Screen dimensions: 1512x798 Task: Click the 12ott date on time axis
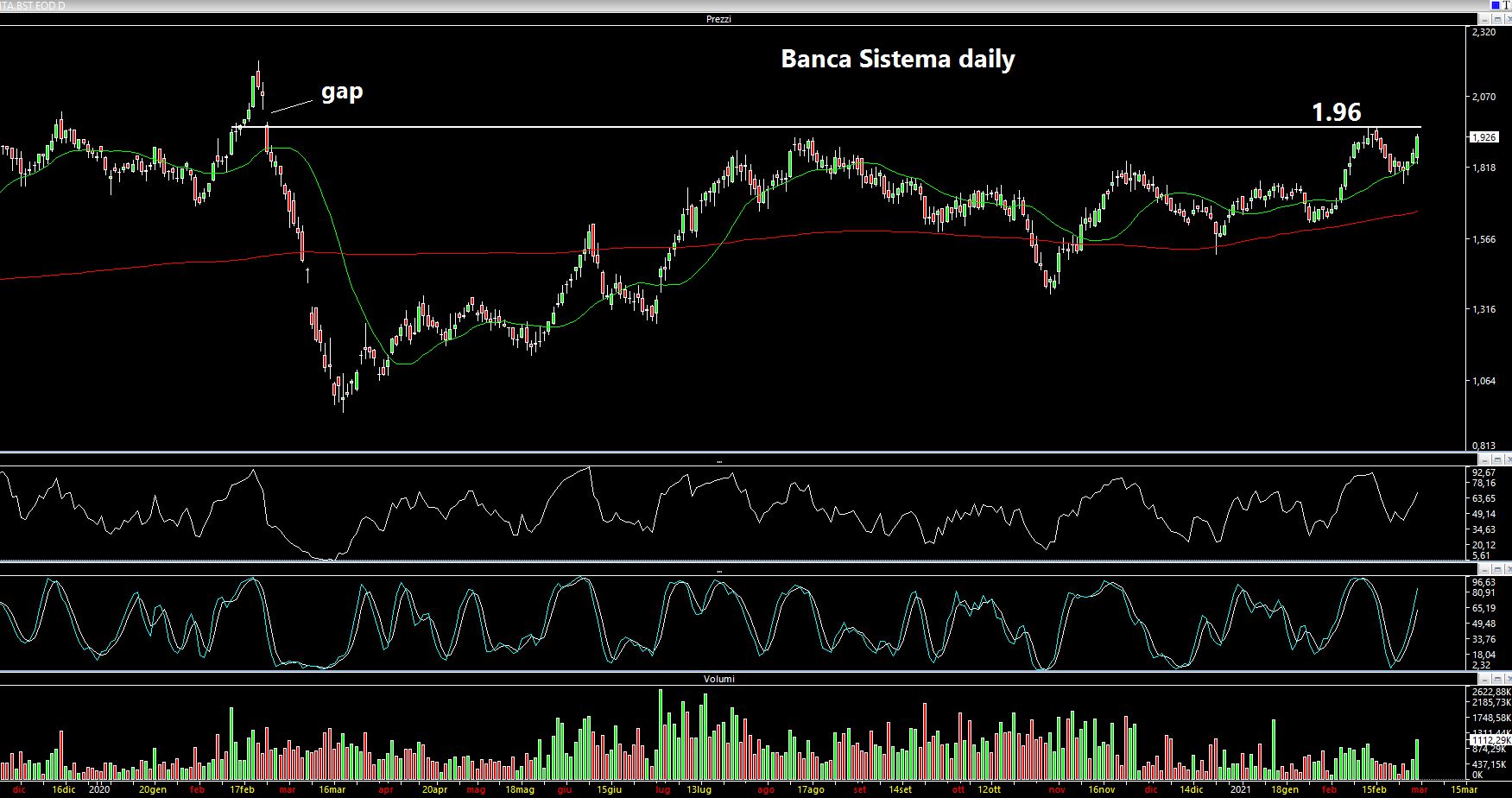pyautogui.click(x=990, y=789)
